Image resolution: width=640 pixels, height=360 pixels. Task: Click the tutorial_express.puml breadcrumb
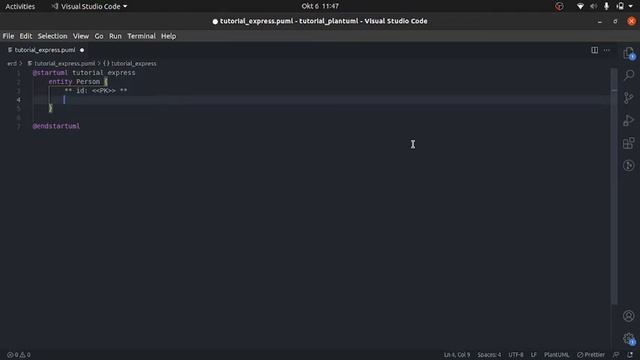coord(61,64)
